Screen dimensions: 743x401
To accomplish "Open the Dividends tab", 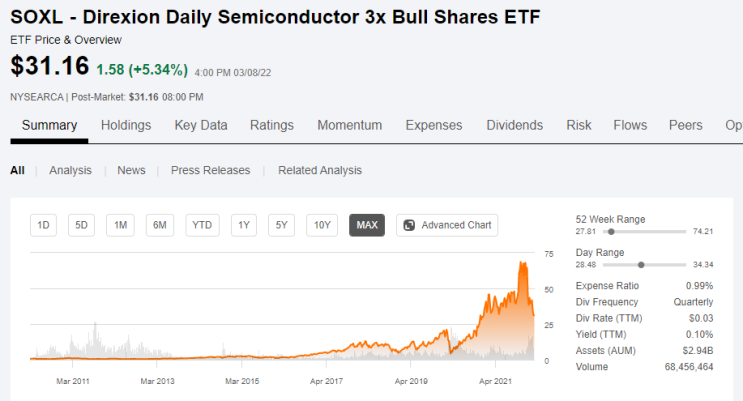I will click(514, 125).
